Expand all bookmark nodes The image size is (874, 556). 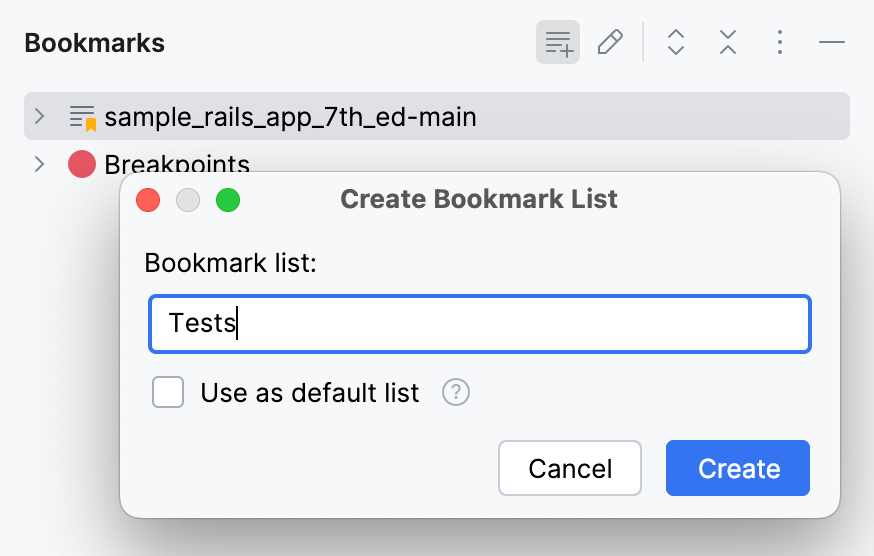[x=676, y=43]
